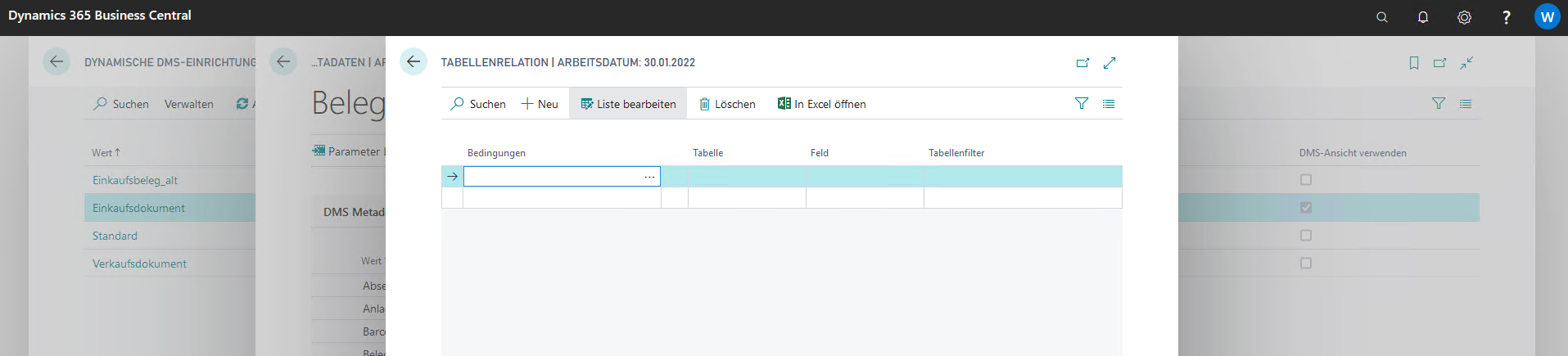Open the help question mark
The image size is (1568, 356).
tap(1506, 17)
